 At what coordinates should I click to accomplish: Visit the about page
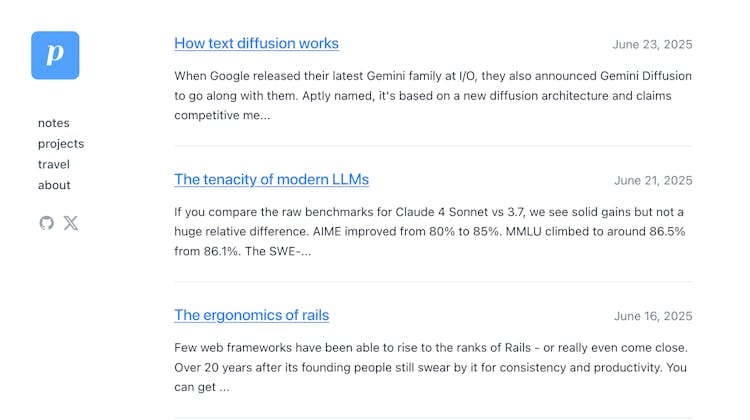tap(54, 185)
